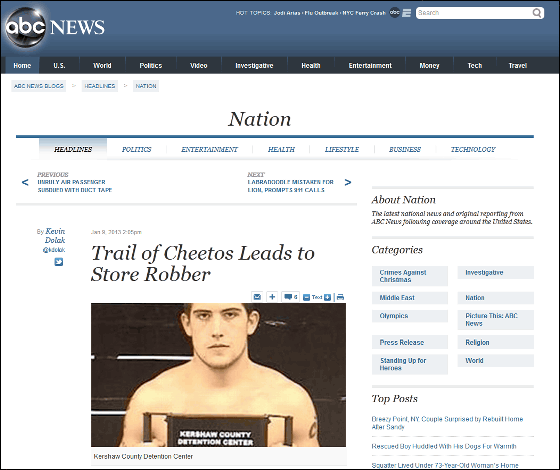The image size is (560, 470).
Task: Click the feed icon beside the abc badge
Action: click(x=406, y=13)
